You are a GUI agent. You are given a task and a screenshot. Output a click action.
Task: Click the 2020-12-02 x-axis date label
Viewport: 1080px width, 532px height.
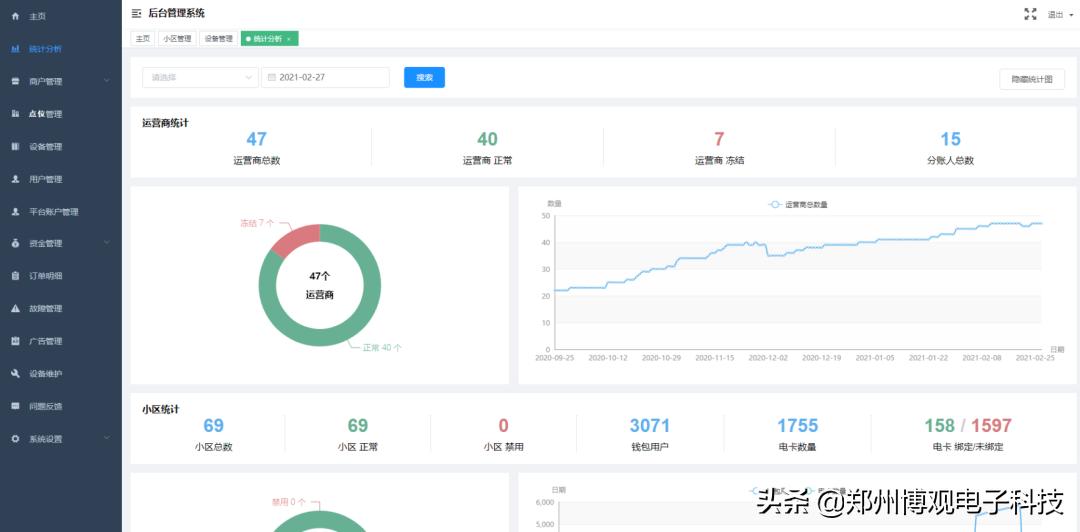click(x=767, y=358)
